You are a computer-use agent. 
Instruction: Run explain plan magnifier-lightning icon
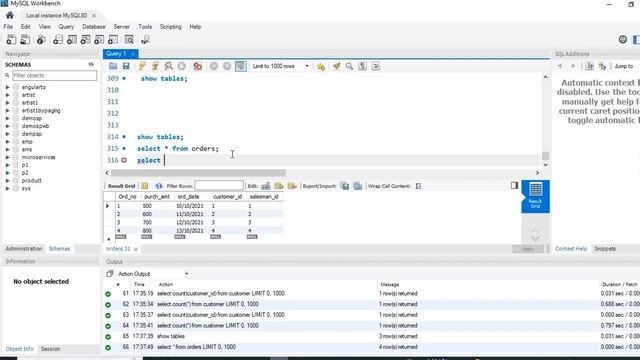(x=168, y=66)
